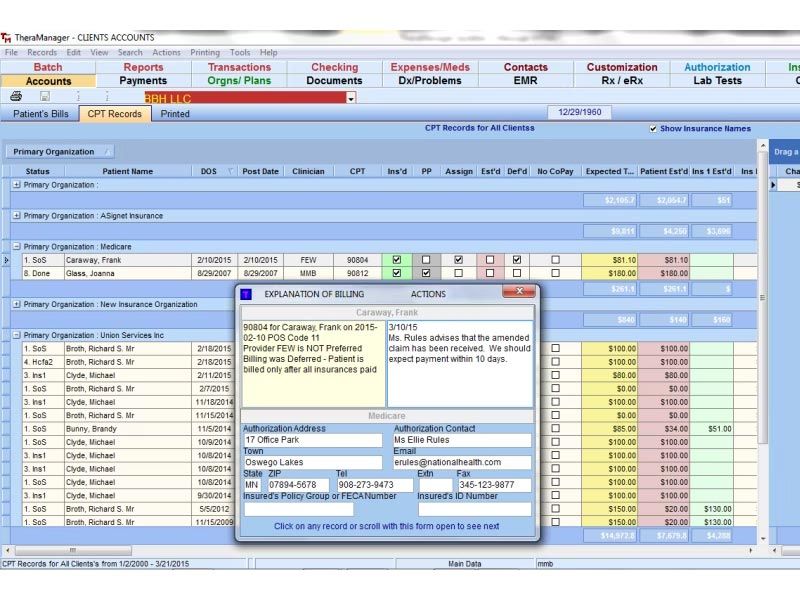The image size is (800, 600).
Task: Open the Lab Tests section
Action: pos(717,81)
